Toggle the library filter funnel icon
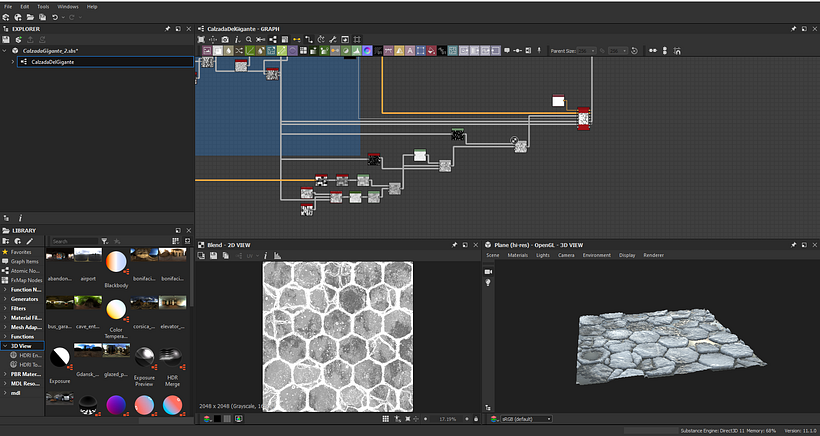This screenshot has height=436, width=820. coord(105,241)
